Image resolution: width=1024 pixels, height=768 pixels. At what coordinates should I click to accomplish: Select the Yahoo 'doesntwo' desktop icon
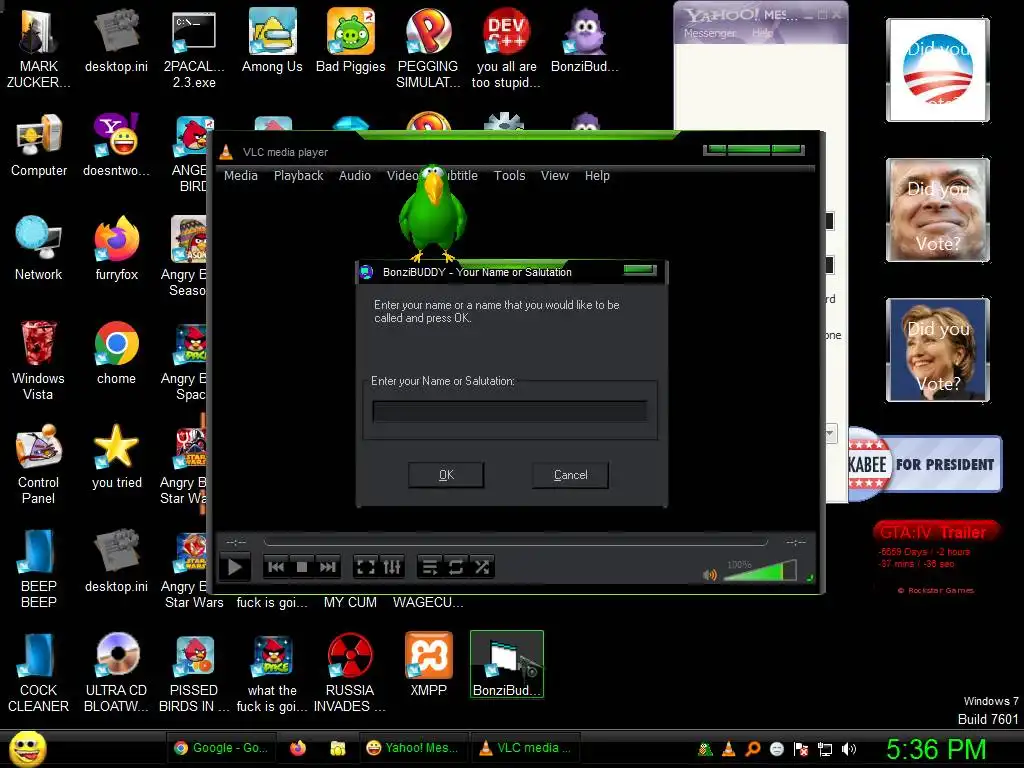tap(116, 145)
